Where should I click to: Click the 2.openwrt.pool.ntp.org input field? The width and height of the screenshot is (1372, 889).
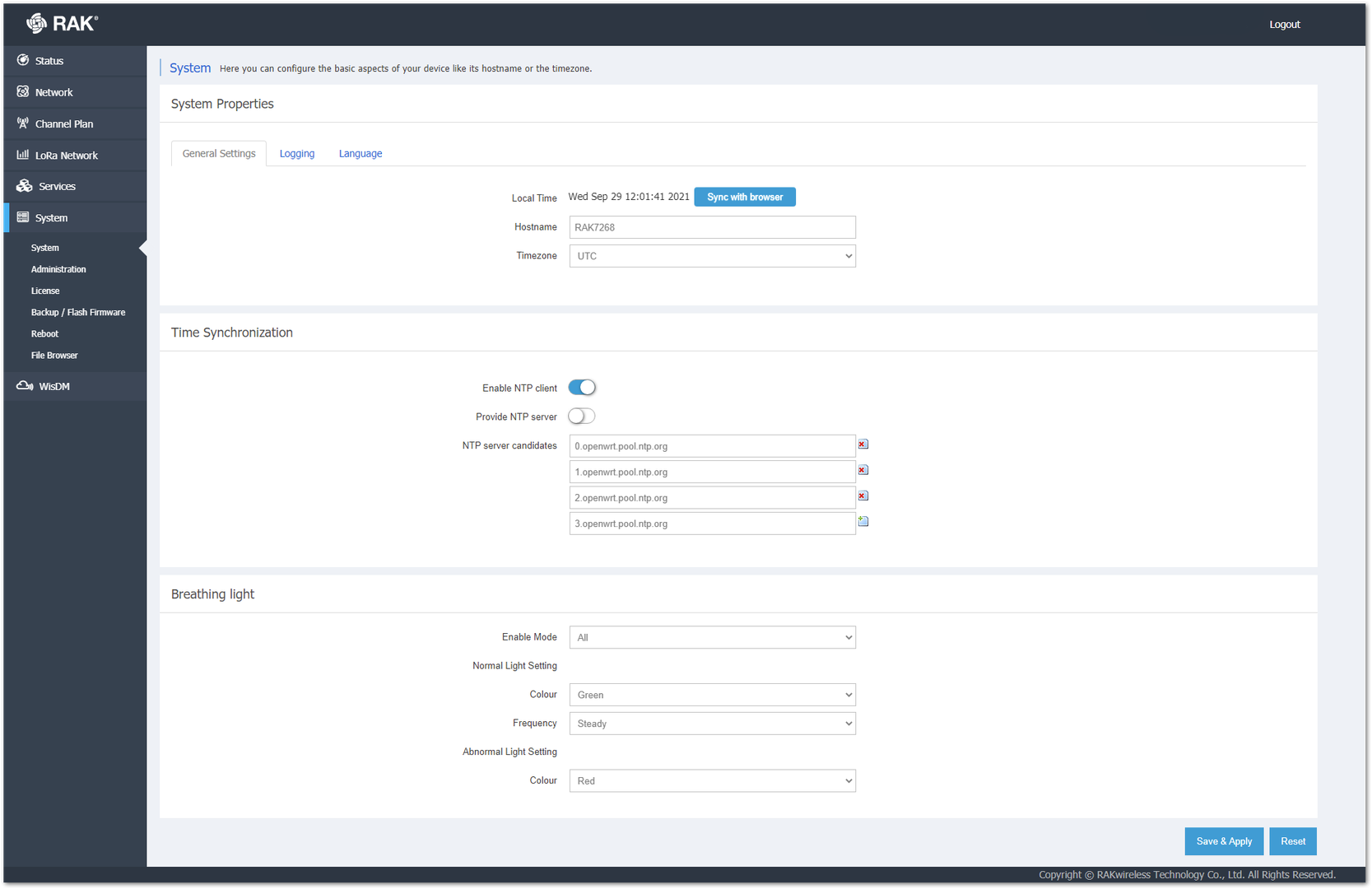pyautogui.click(x=713, y=497)
